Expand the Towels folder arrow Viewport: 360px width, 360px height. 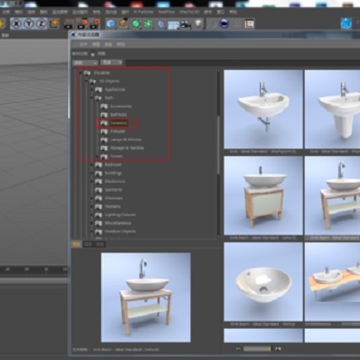tap(97, 156)
